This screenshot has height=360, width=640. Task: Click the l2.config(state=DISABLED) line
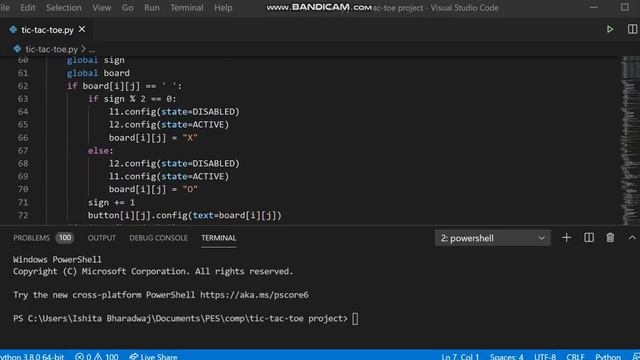pyautogui.click(x=174, y=164)
